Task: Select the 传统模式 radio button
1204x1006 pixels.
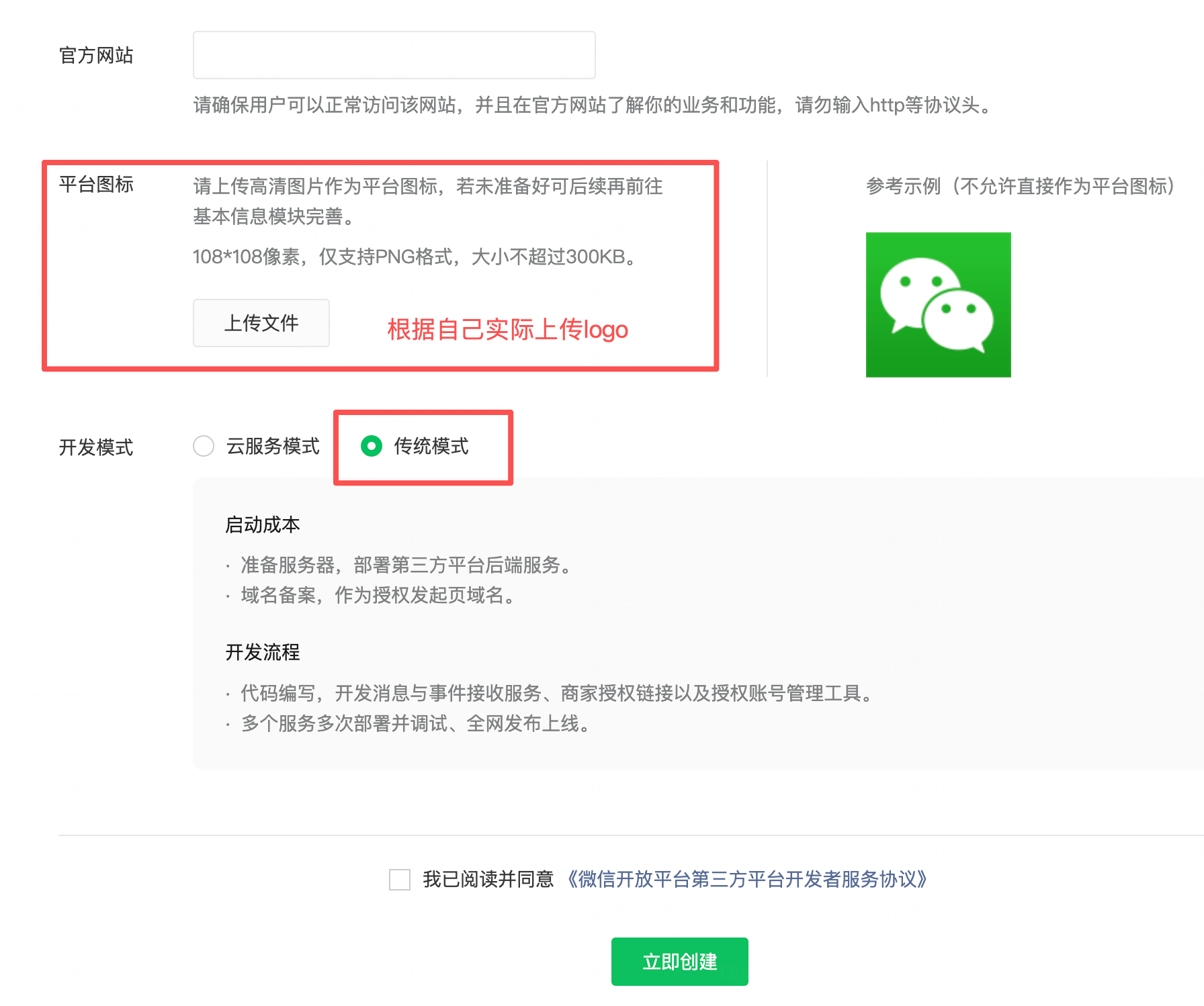Action: tap(372, 446)
